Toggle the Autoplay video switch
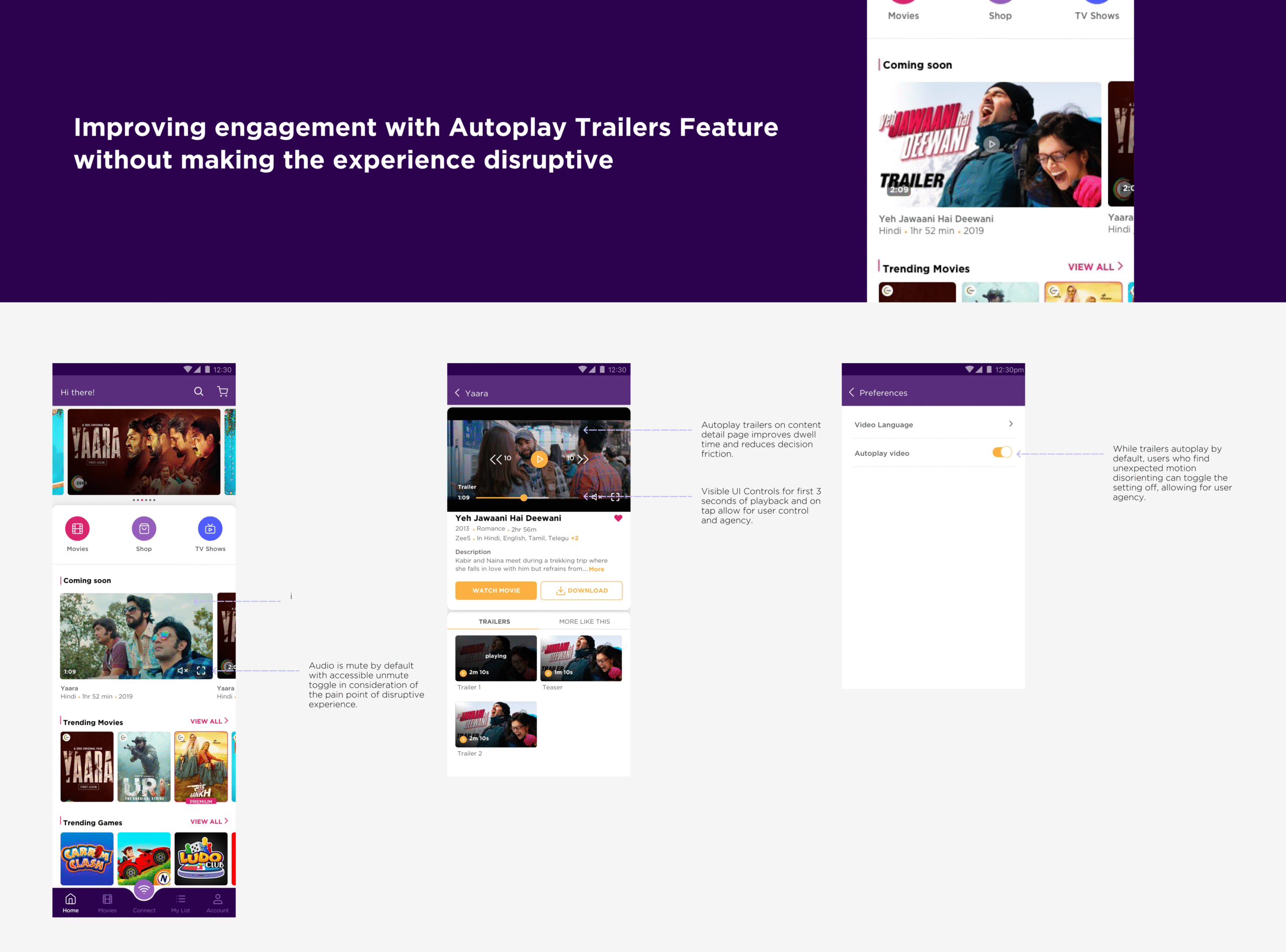Screen dimensions: 1286x952 (x=1002, y=452)
